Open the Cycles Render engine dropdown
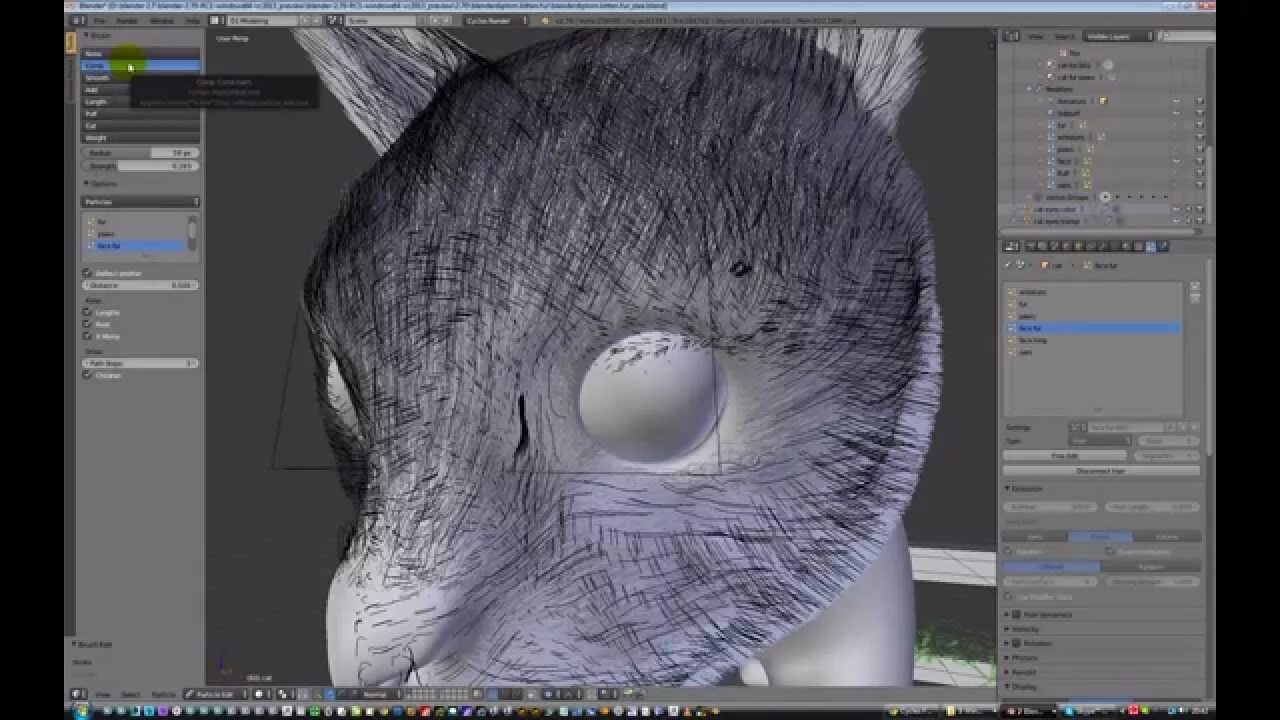This screenshot has width=1280, height=720. tap(497, 20)
